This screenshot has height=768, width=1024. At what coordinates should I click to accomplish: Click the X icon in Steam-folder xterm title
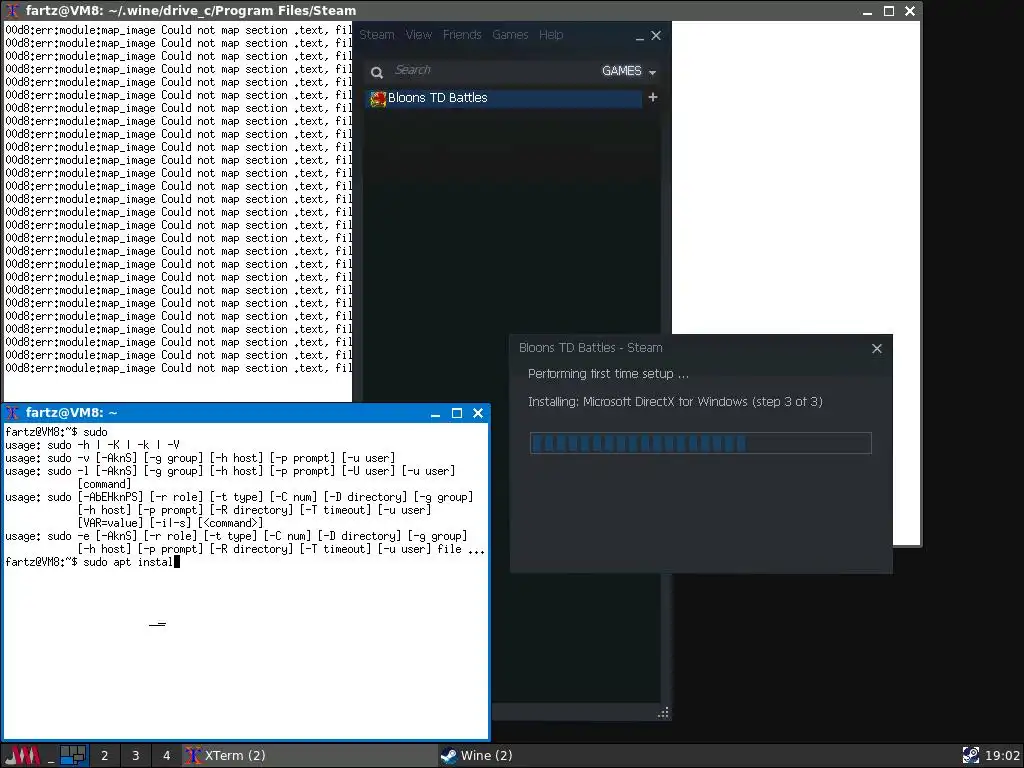12,10
